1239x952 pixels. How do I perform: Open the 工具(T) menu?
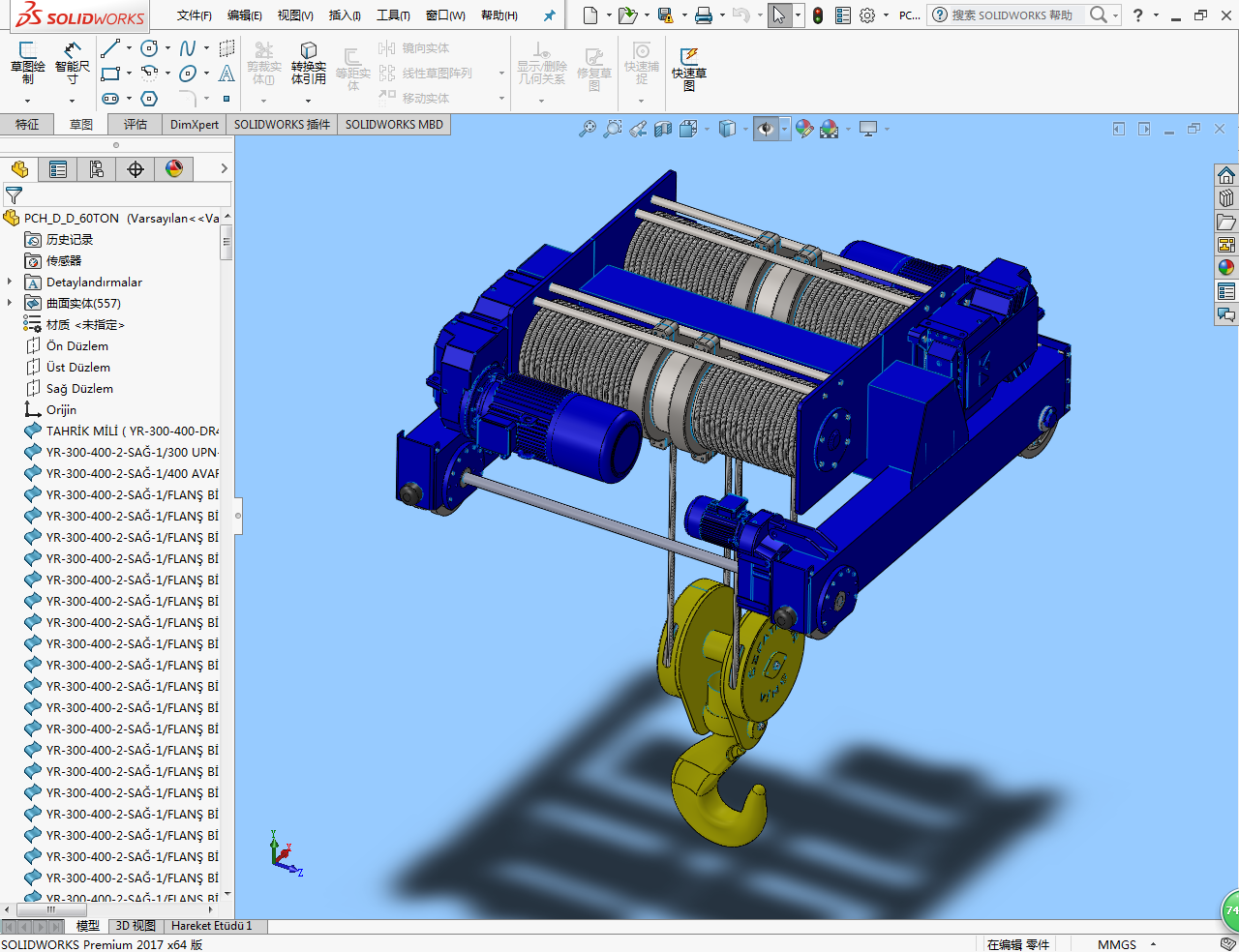tap(393, 15)
